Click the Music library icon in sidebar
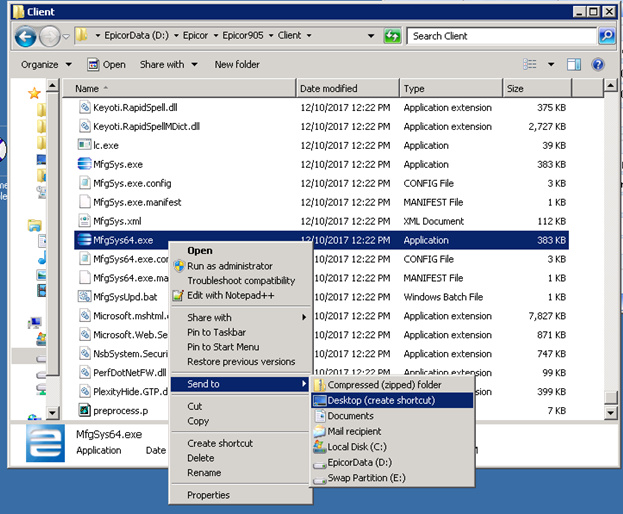 click(x=42, y=257)
